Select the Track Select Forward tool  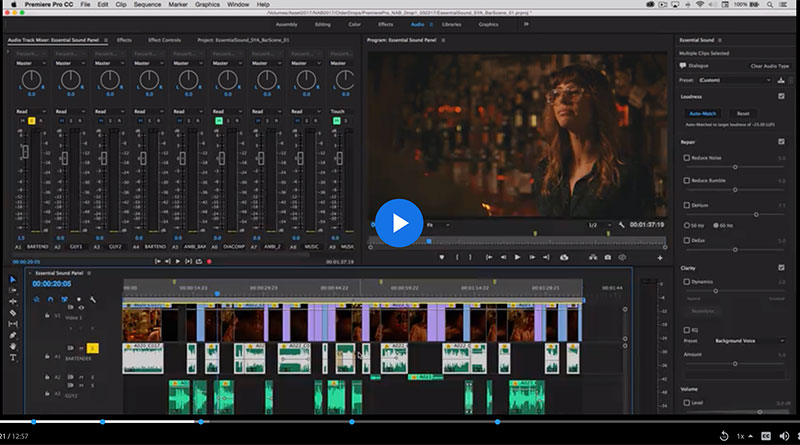click(13, 290)
